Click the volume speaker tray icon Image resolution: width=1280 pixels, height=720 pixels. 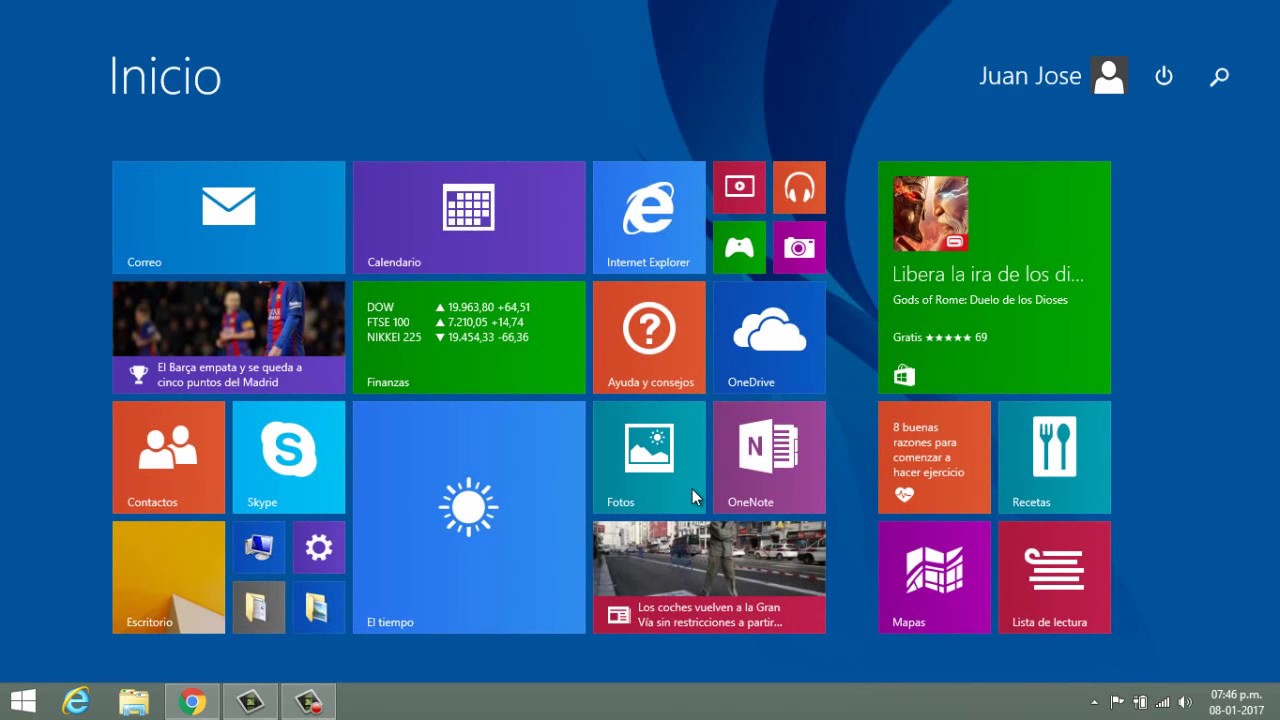click(1186, 702)
